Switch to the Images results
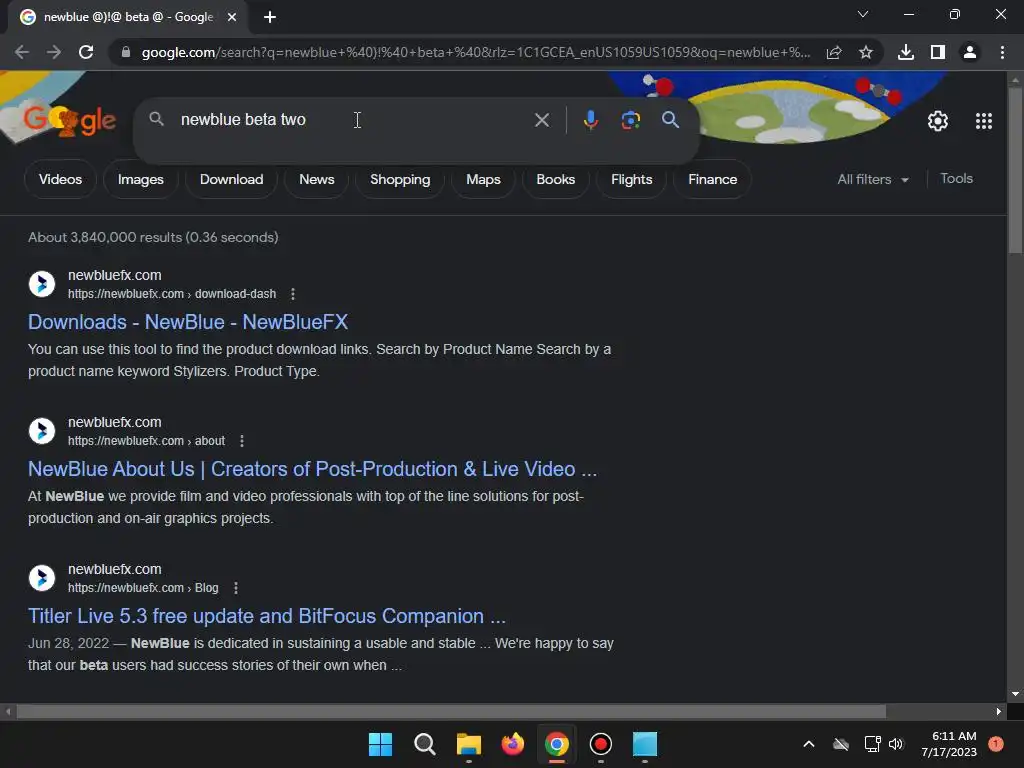The height and width of the screenshot is (768, 1024). pos(140,180)
